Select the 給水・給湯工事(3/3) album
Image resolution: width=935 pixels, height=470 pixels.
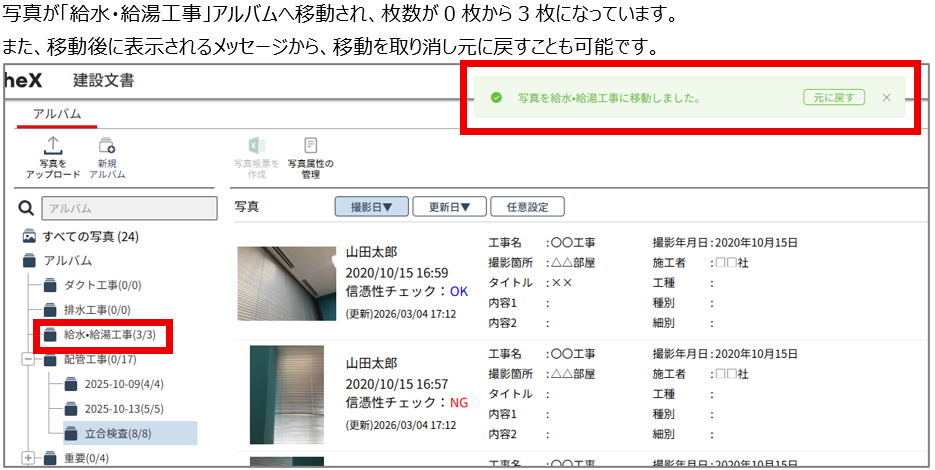(x=109, y=335)
